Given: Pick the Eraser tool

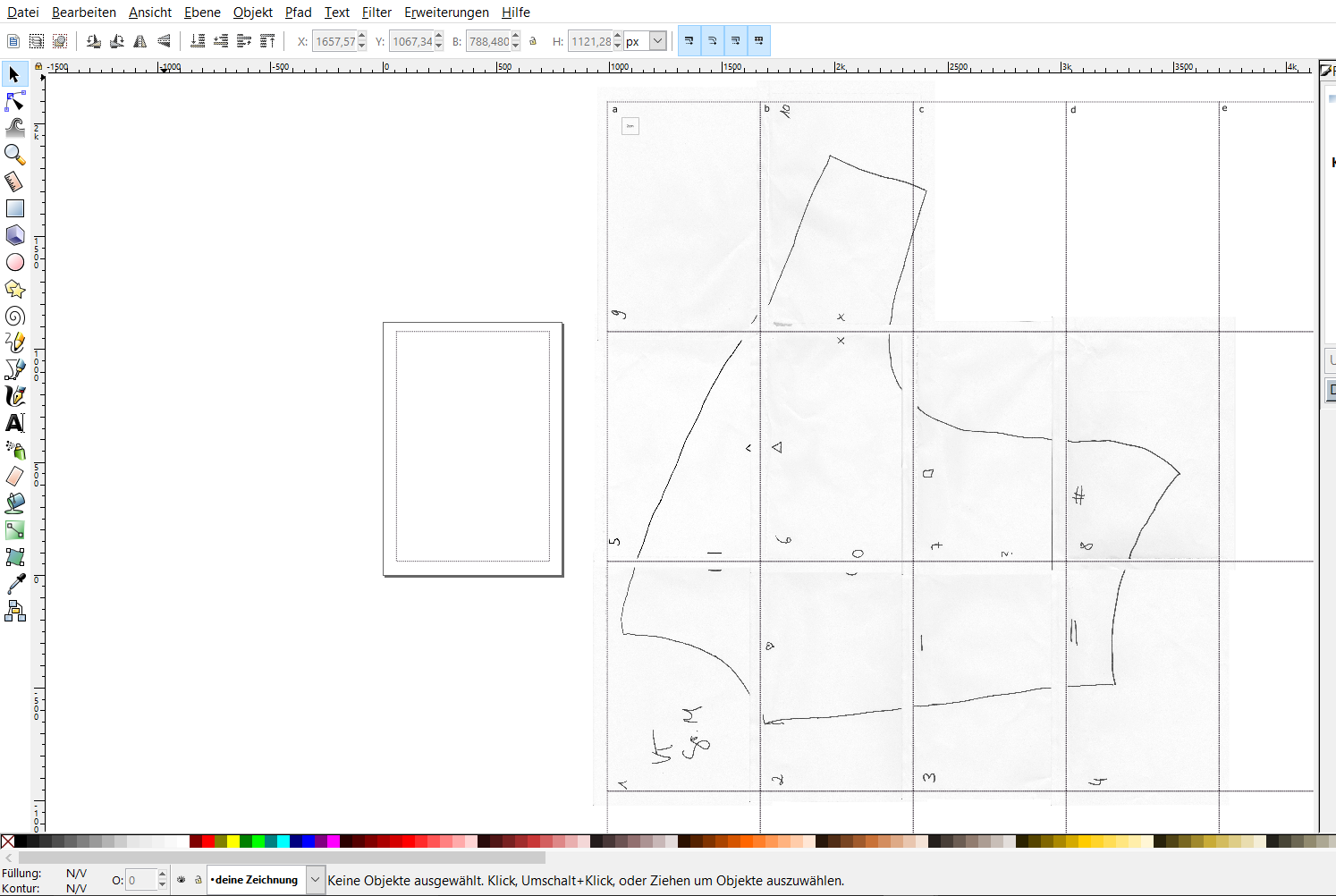Looking at the screenshot, I should tap(15, 477).
